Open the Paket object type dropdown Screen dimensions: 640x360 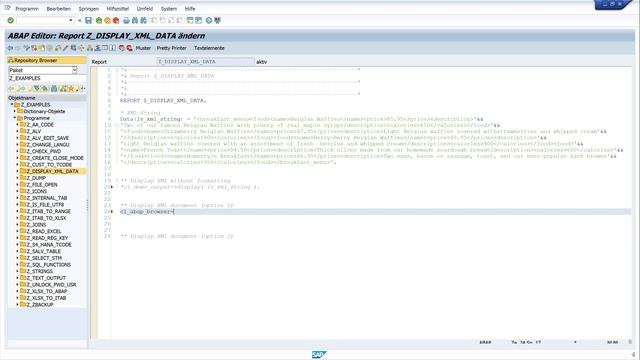(75, 70)
